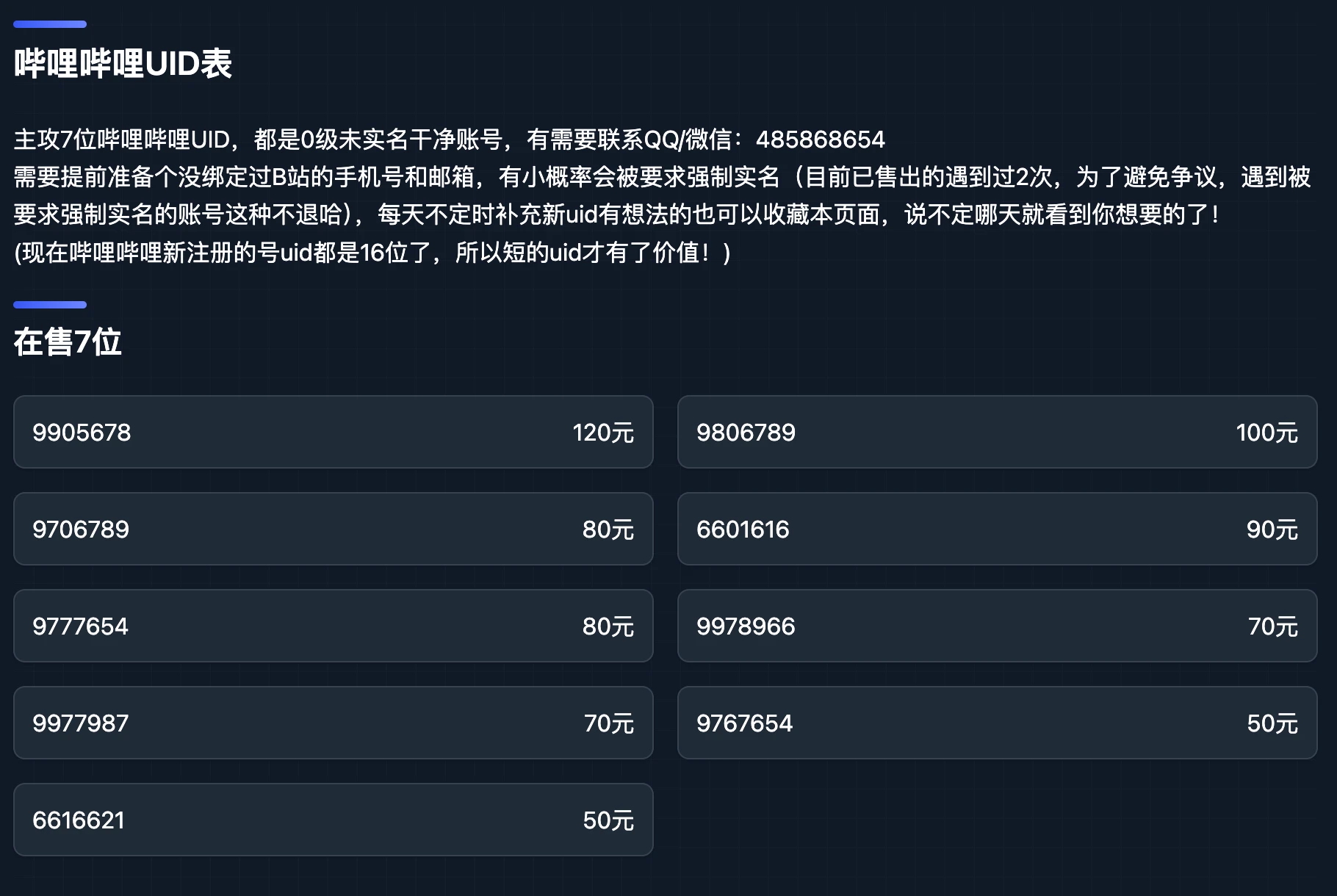The width and height of the screenshot is (1337, 896).
Task: Click the first description line starting 主攻7位
Action: [x=382, y=140]
